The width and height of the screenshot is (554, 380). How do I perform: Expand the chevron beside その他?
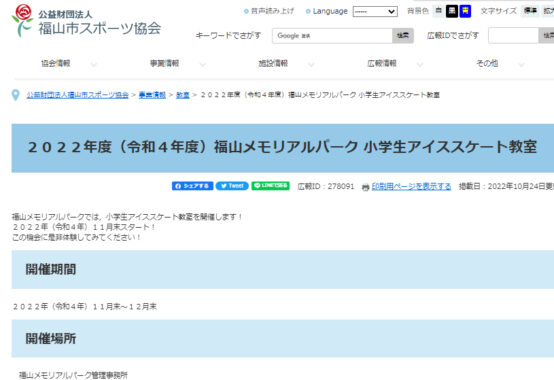tap(521, 65)
